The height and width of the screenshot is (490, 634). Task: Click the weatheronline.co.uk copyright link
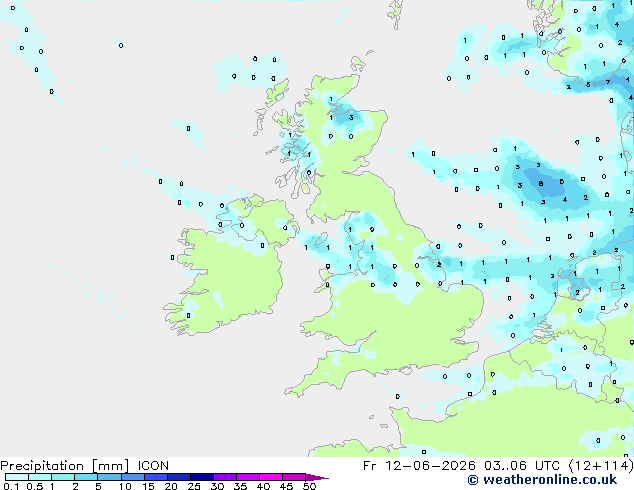542,480
